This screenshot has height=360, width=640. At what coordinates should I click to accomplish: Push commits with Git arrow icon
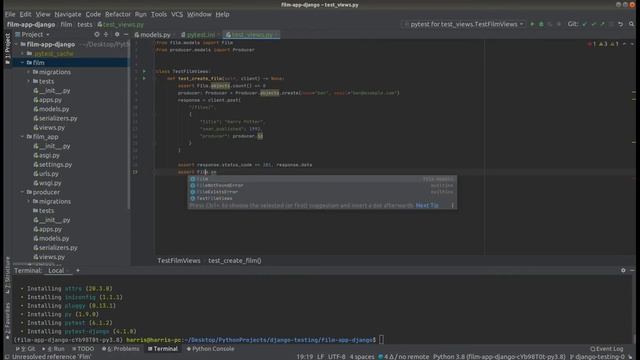pyautogui.click(x=602, y=24)
